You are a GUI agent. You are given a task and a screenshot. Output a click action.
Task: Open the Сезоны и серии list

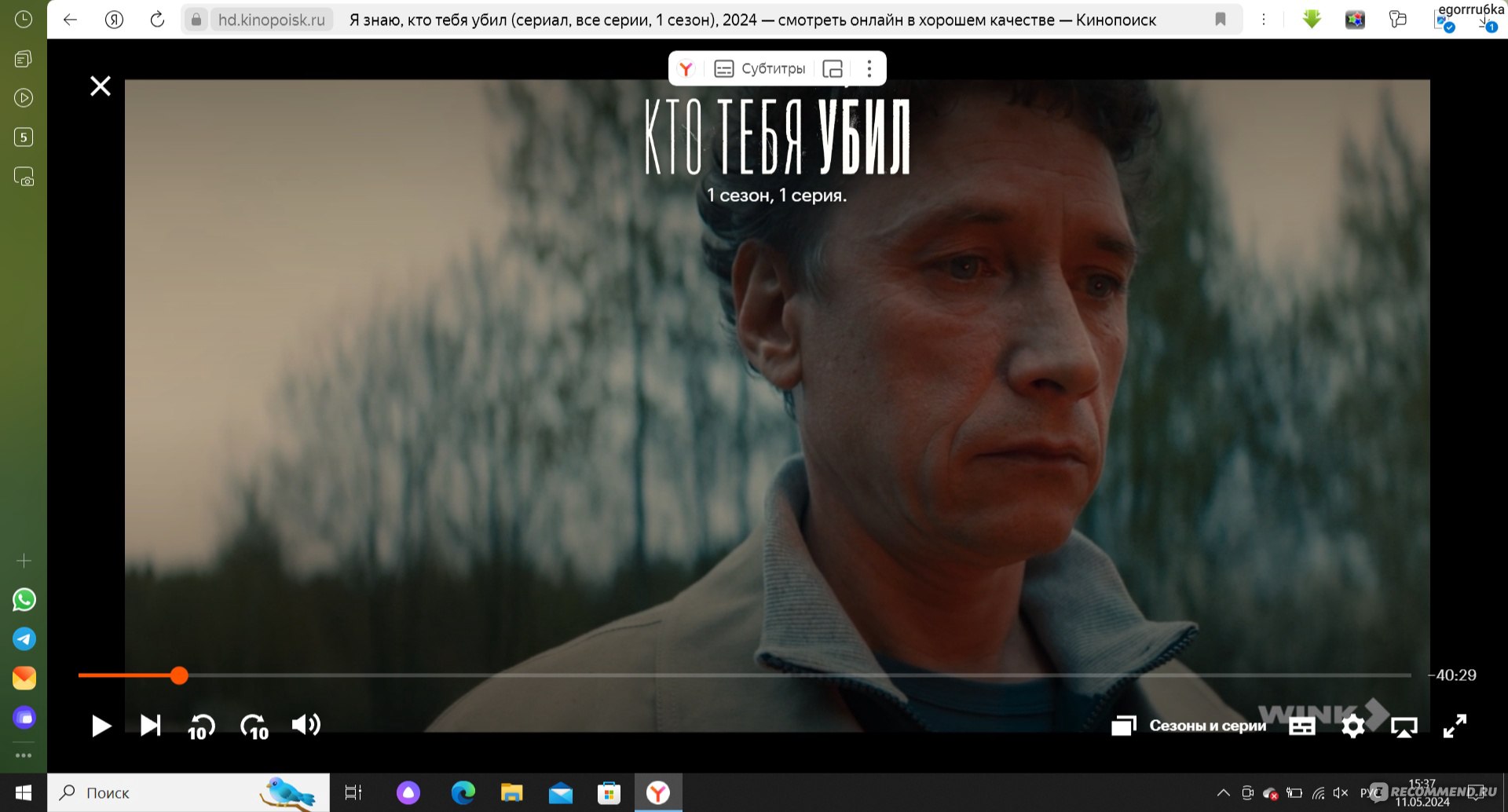1188,726
